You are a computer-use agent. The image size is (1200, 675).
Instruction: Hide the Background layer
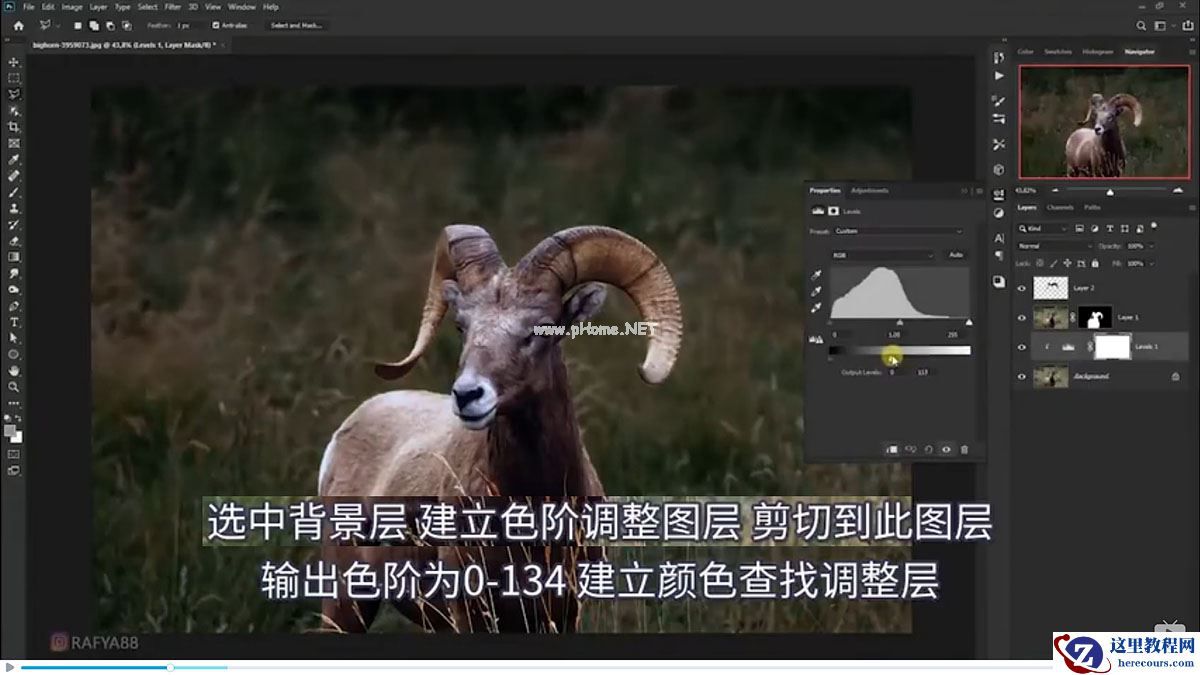click(1021, 376)
